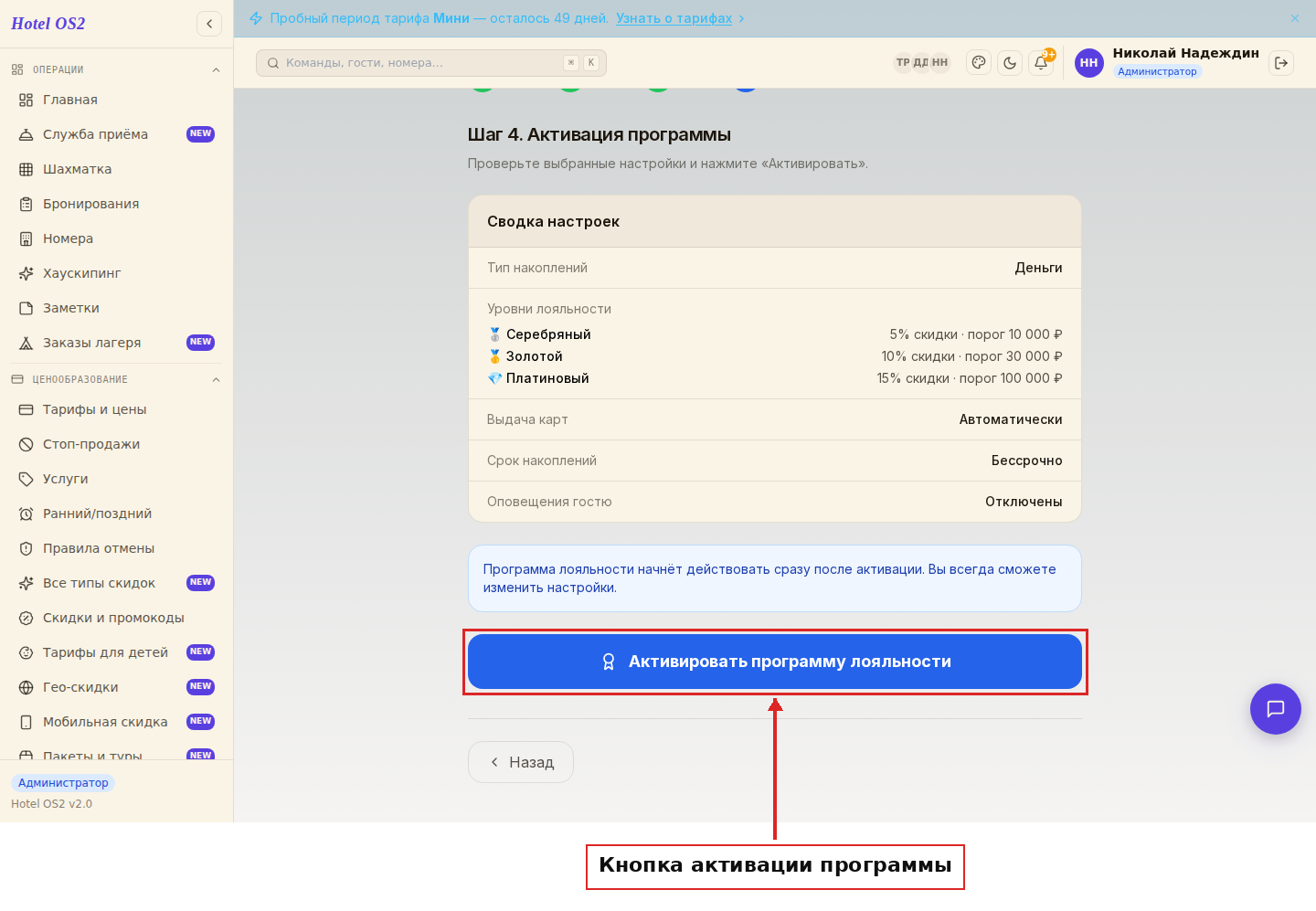
Task: Dismiss the trial period banner
Action: [x=1295, y=18]
